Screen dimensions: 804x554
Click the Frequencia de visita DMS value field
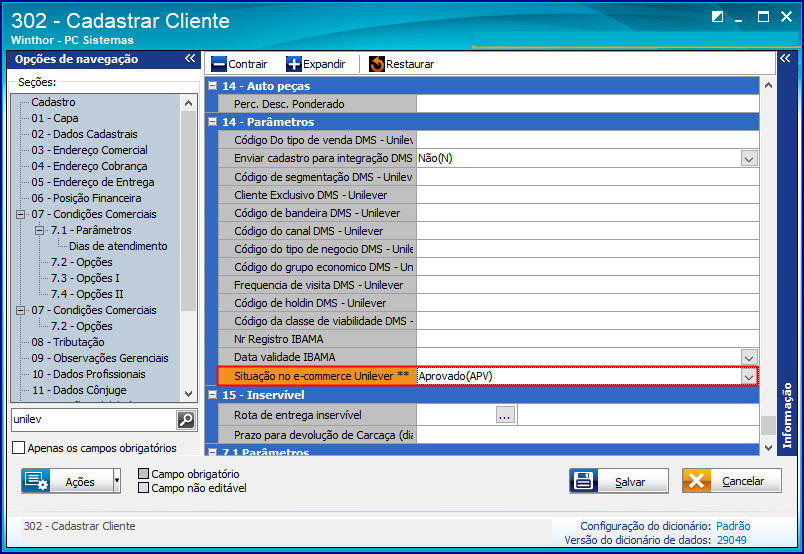coord(588,285)
